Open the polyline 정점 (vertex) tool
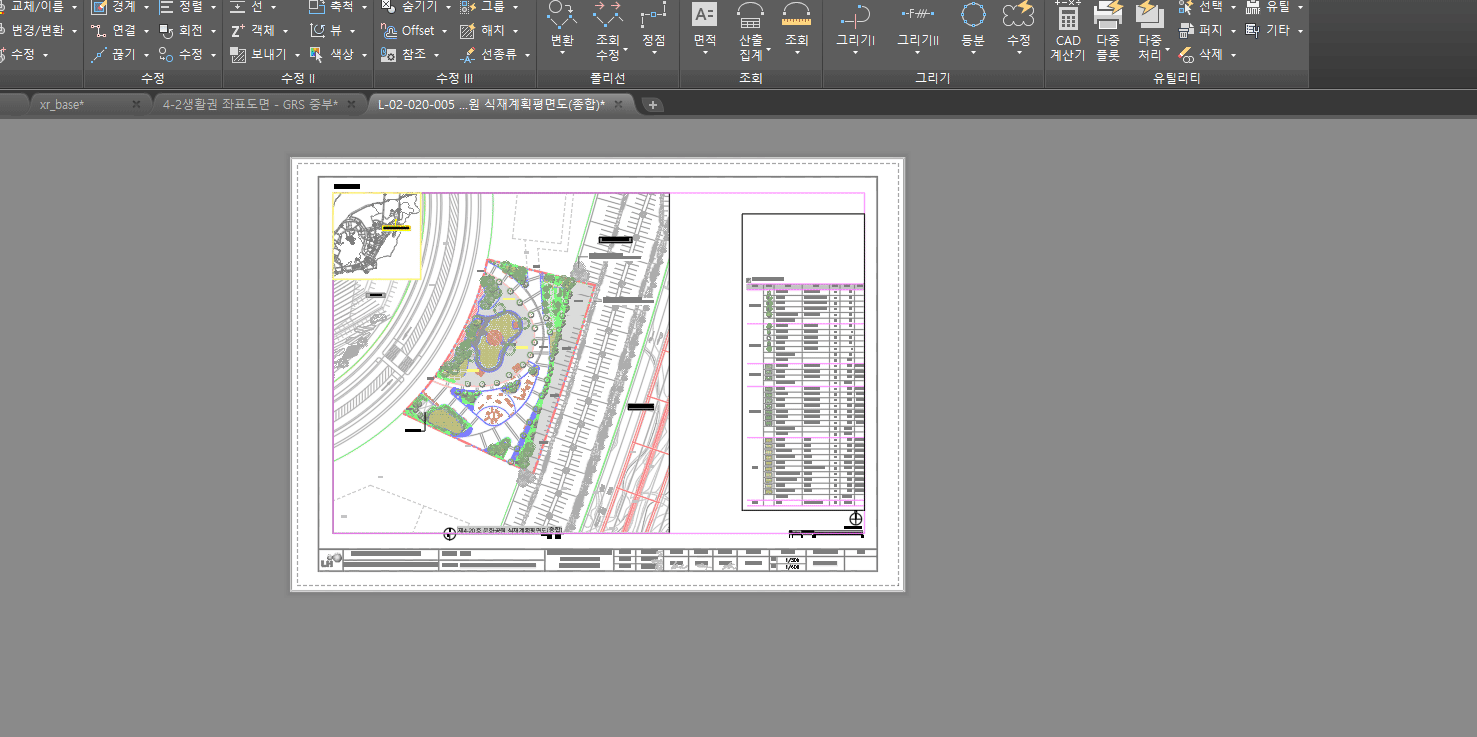This screenshot has width=1477, height=737. pyautogui.click(x=654, y=29)
